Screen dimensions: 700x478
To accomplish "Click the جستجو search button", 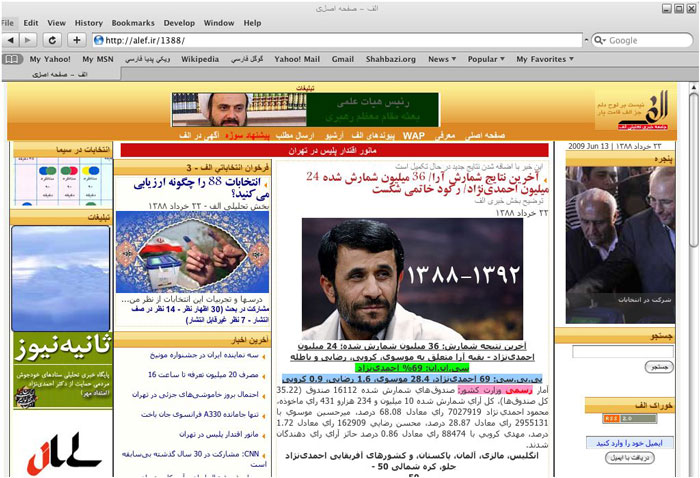I will coord(659,367).
